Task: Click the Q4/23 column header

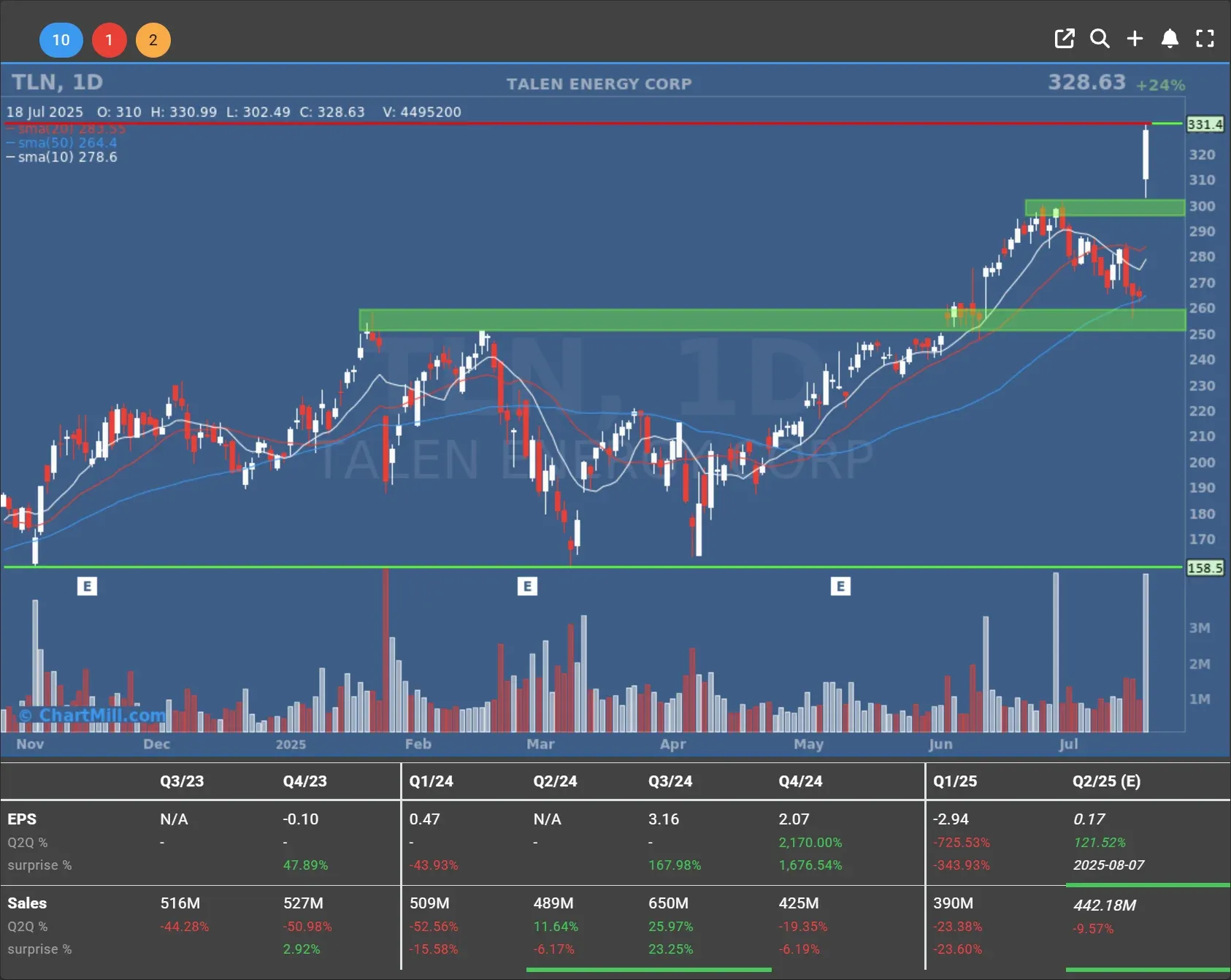Action: pyautogui.click(x=305, y=781)
